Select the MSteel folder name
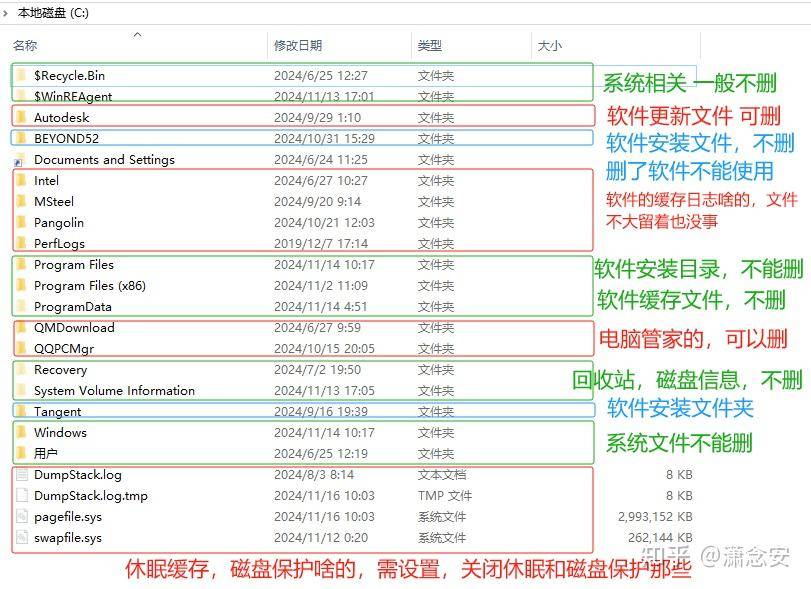Viewport: 811px width, 589px height. (54, 201)
